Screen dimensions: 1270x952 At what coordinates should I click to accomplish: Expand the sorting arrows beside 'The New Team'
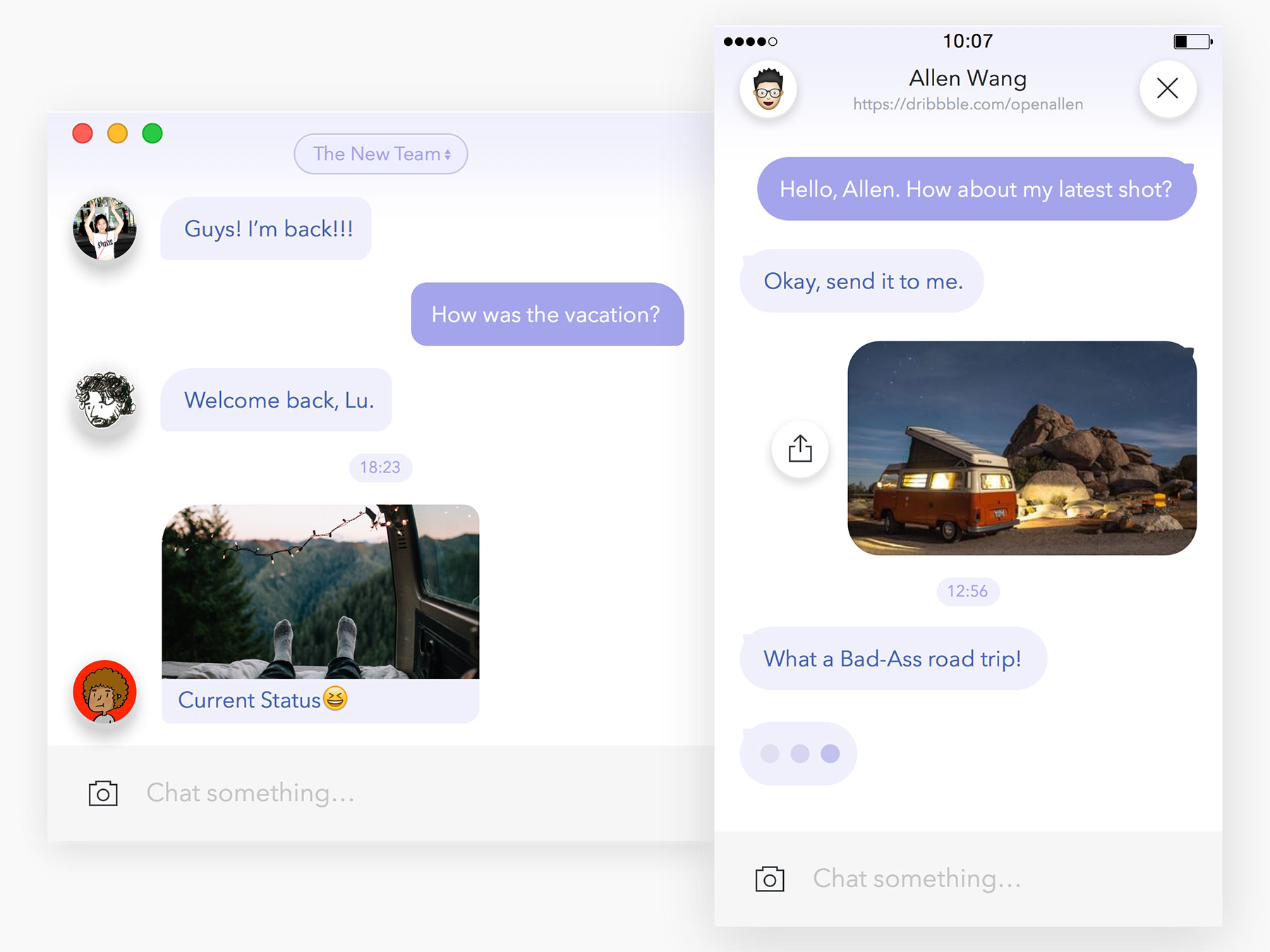tap(447, 154)
